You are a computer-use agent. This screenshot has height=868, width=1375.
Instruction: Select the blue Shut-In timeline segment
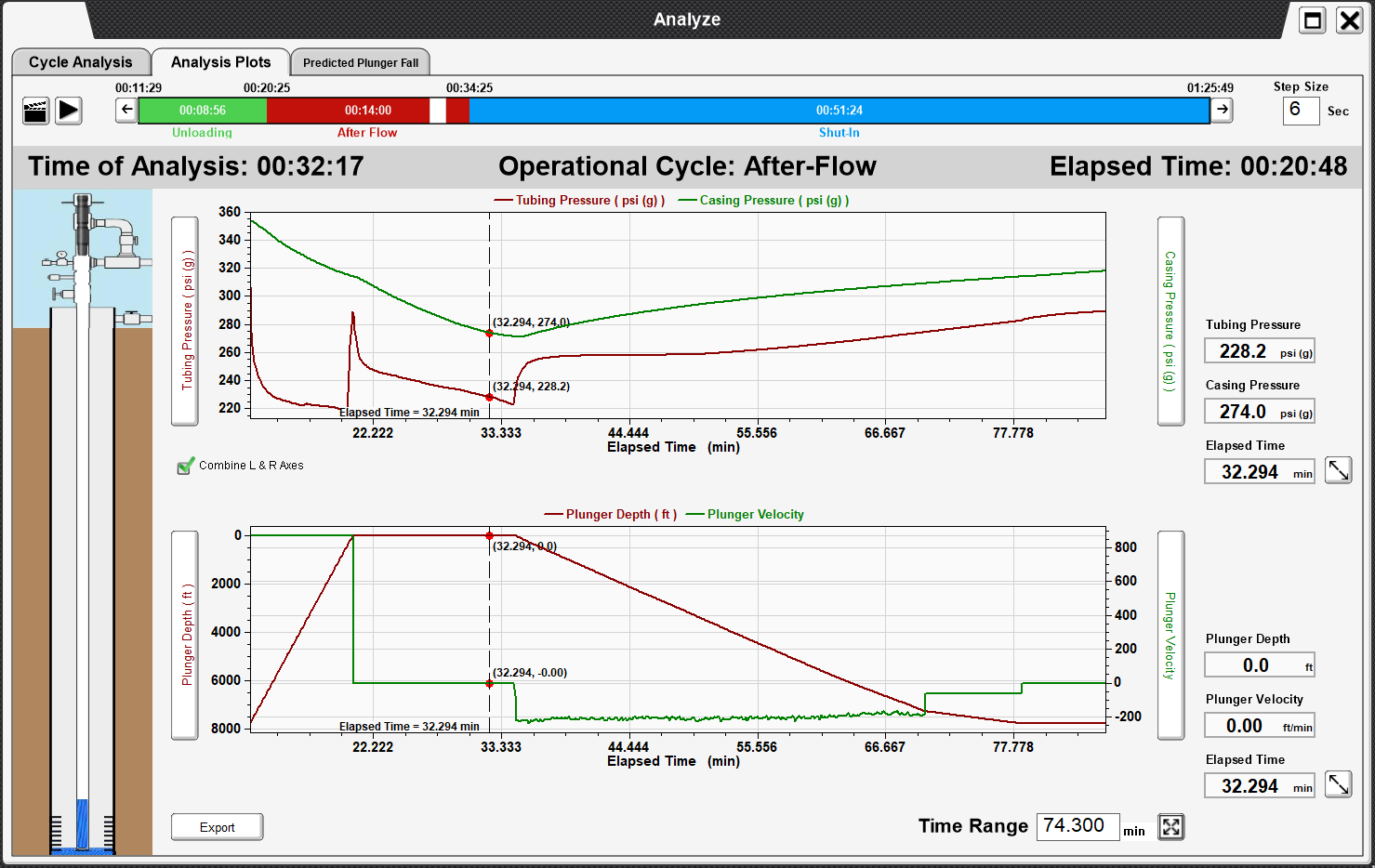coord(839,111)
